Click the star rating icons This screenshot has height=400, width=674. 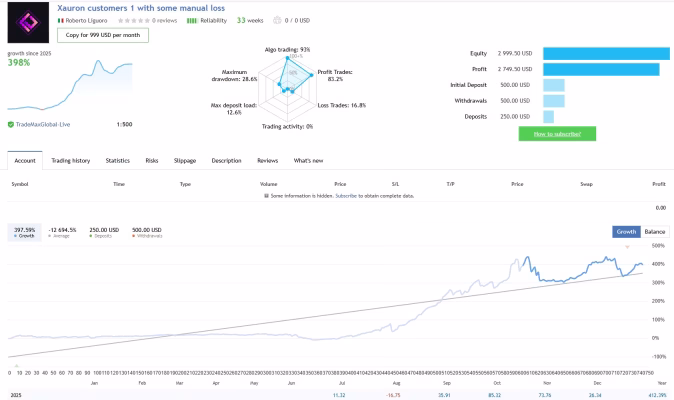(134, 21)
